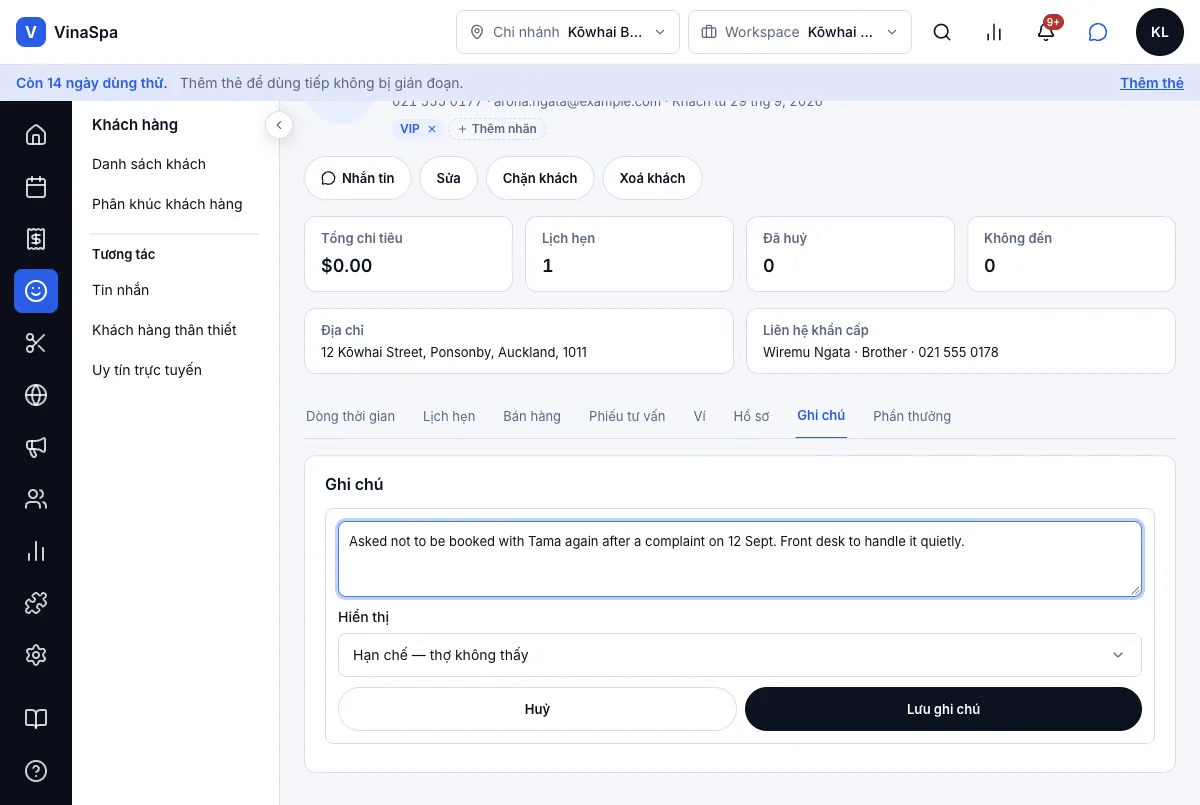Screen dimensions: 1200x805
Task: Open the search icon in header
Action: tap(941, 32)
